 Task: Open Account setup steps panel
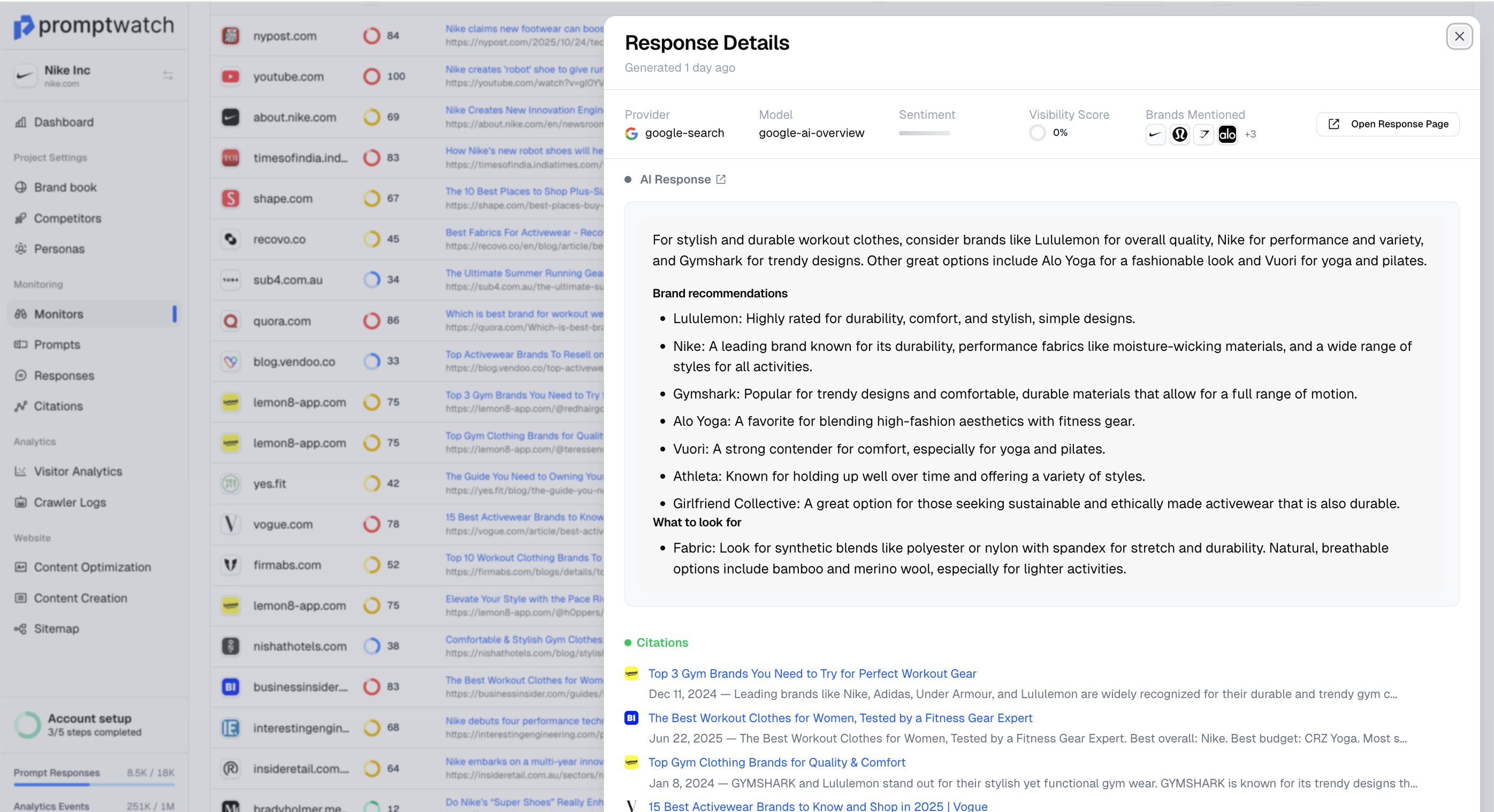[x=89, y=724]
